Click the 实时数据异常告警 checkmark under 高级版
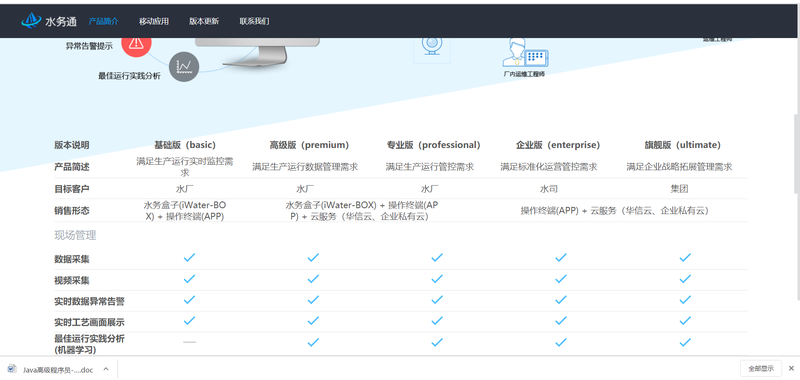The width and height of the screenshot is (800, 380). click(x=313, y=300)
